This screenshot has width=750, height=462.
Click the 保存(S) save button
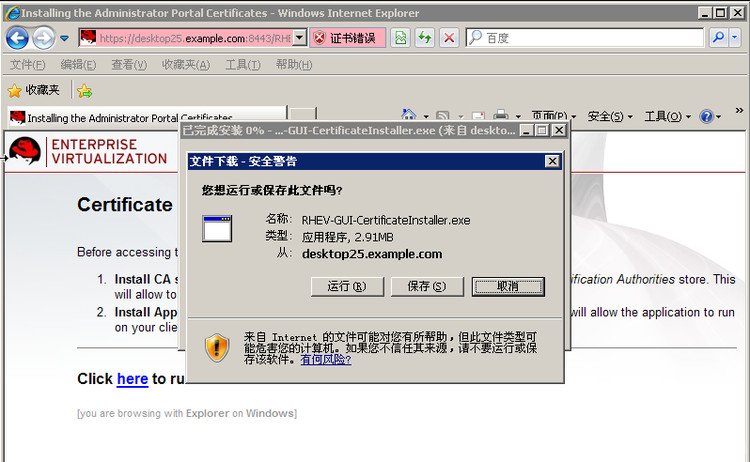click(427, 286)
